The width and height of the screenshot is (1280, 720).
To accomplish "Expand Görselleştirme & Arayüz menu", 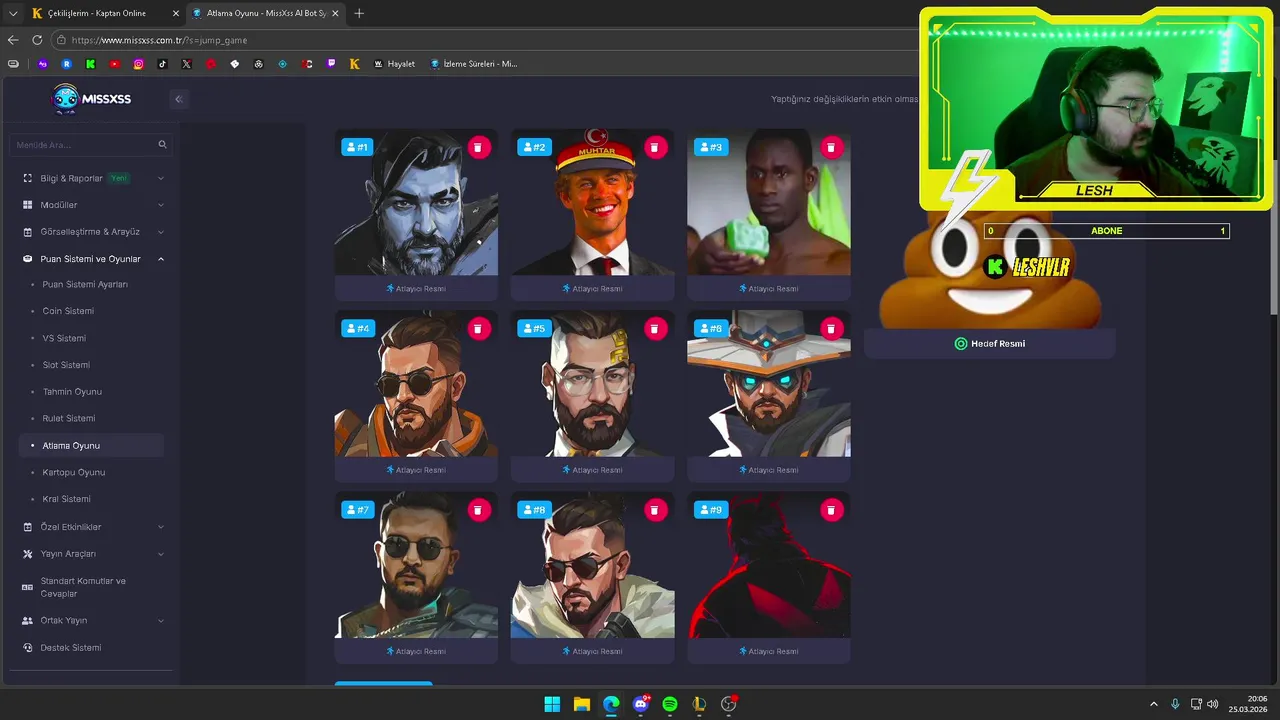I will pyautogui.click(x=93, y=232).
